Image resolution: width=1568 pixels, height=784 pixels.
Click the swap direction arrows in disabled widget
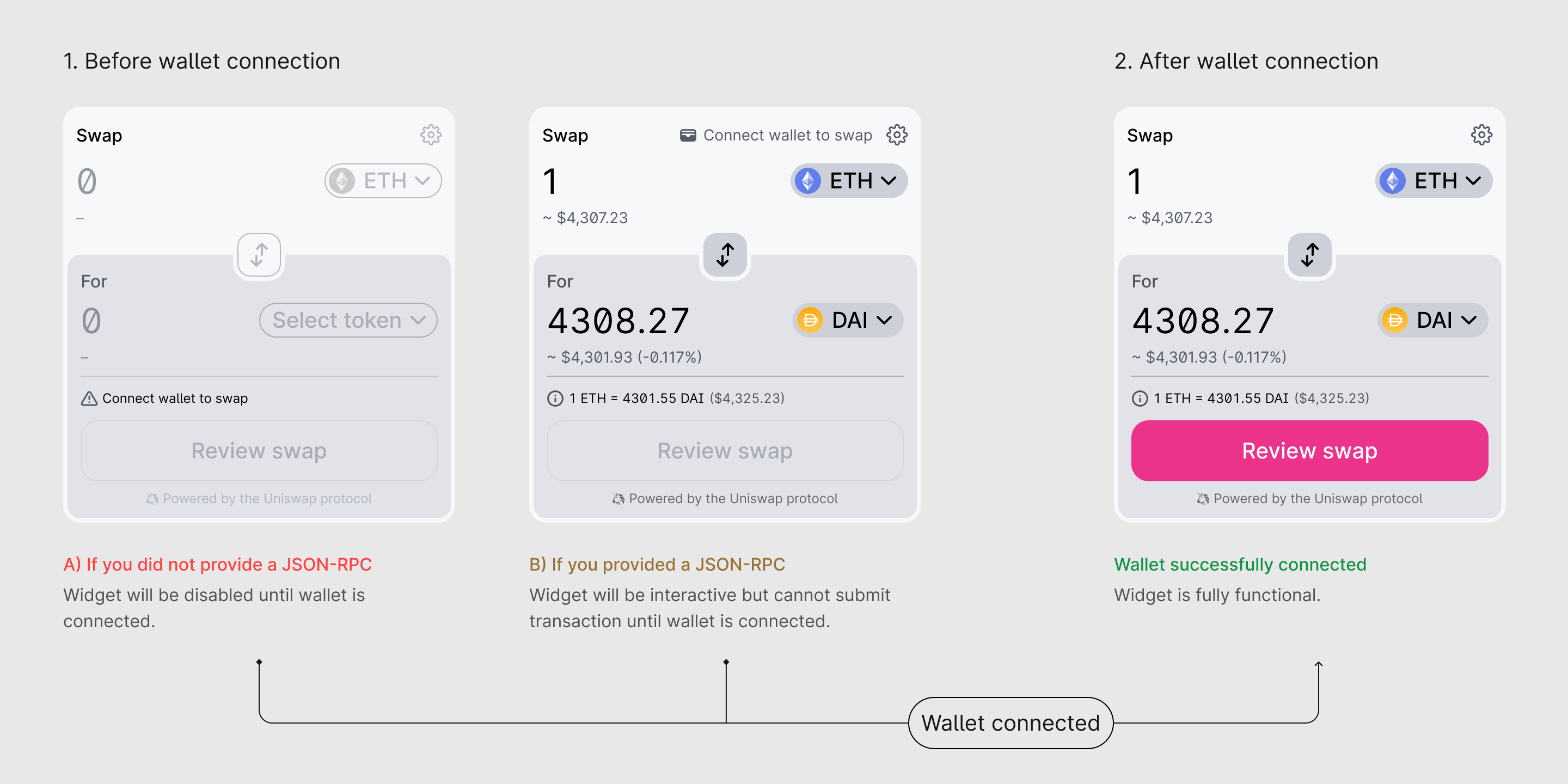point(258,254)
